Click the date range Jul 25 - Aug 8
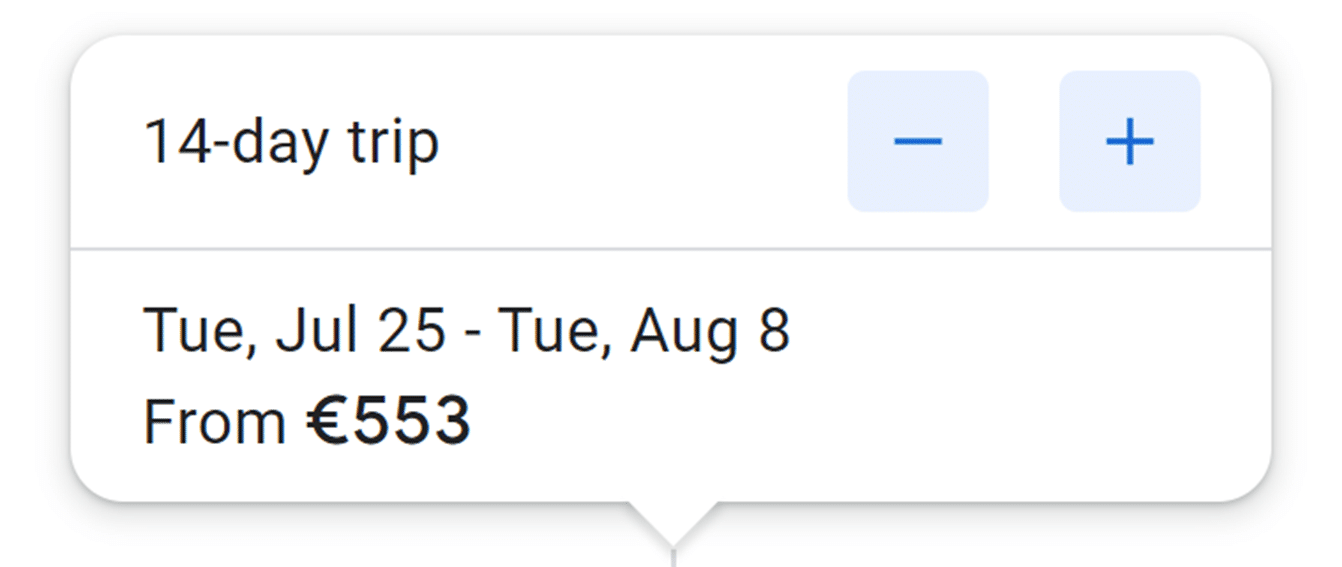1342x567 pixels. coord(467,331)
